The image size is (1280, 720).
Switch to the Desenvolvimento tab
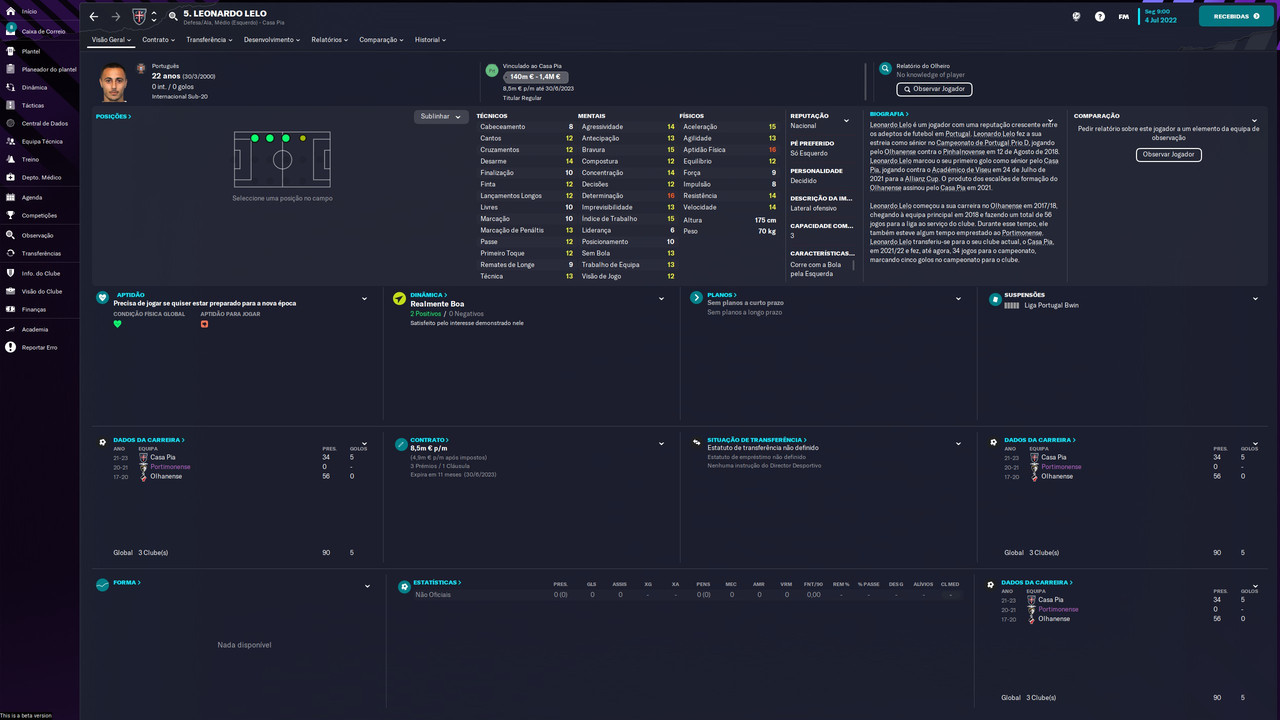tap(272, 40)
